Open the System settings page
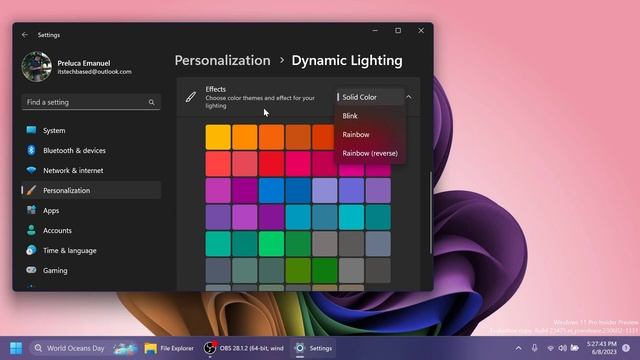 [x=91, y=130]
